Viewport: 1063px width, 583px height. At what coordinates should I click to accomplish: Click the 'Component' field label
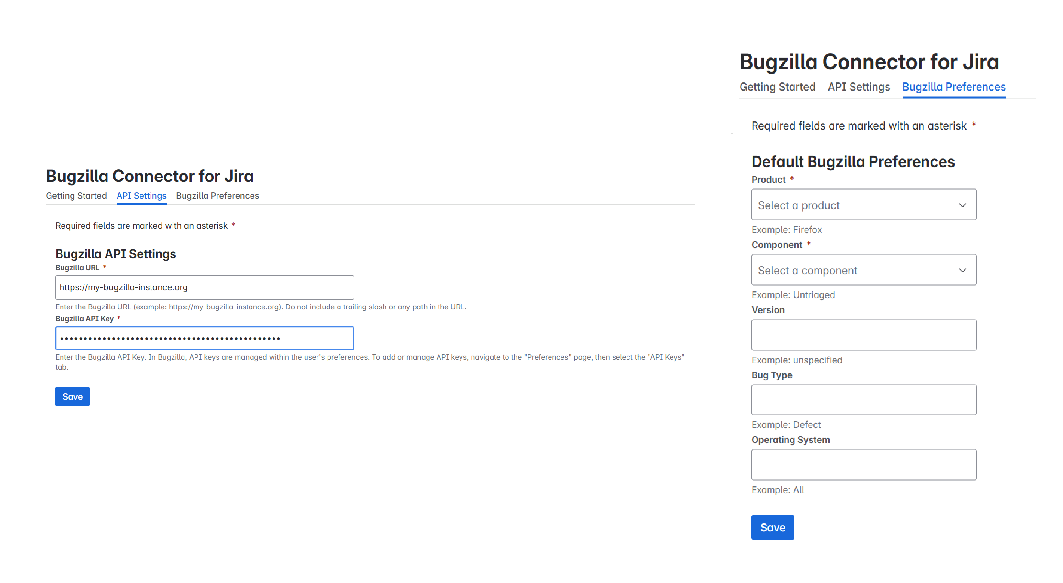777,245
